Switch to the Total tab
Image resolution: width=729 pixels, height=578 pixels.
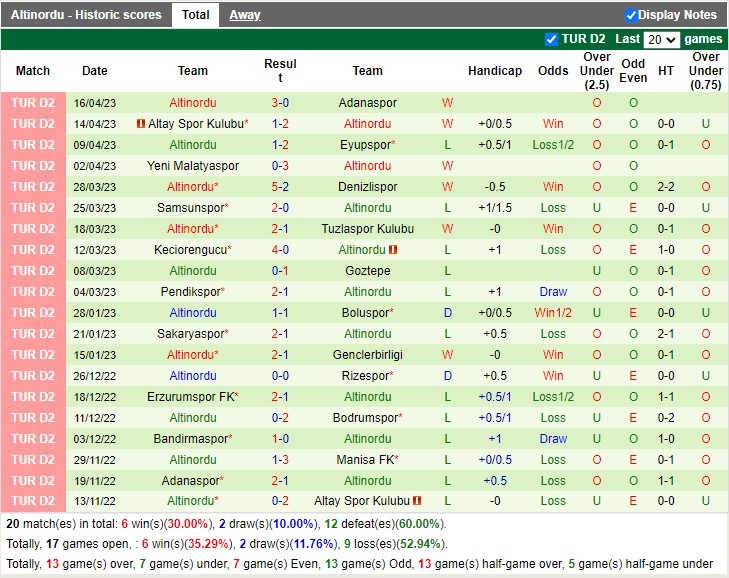point(196,15)
